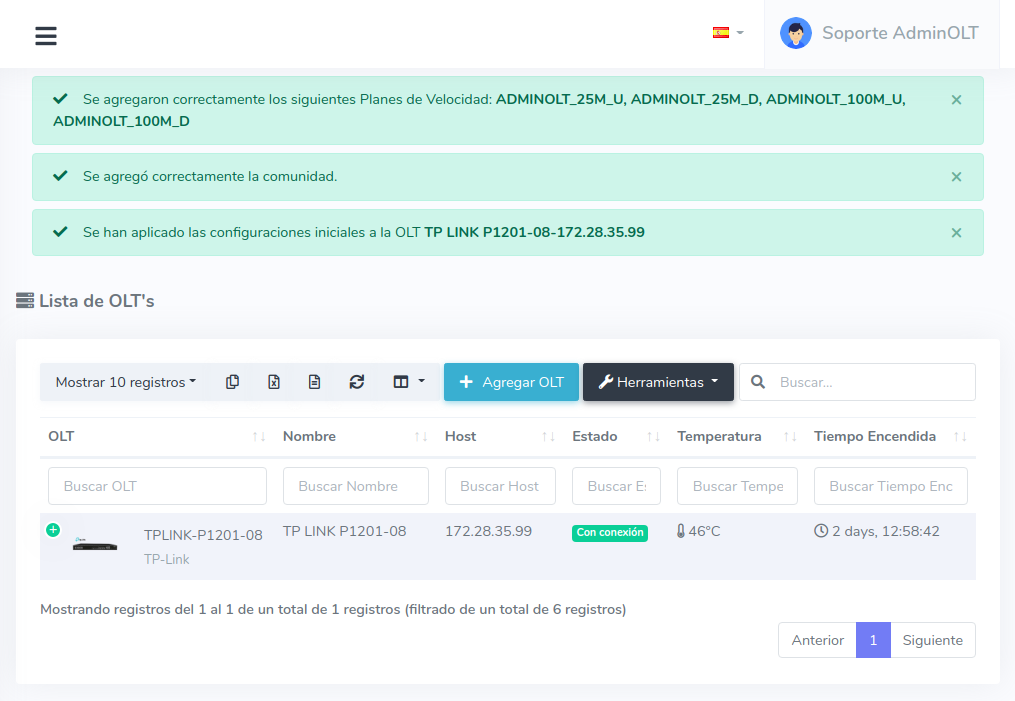Open column visibility selector
1015x701 pixels.
[x=409, y=382]
